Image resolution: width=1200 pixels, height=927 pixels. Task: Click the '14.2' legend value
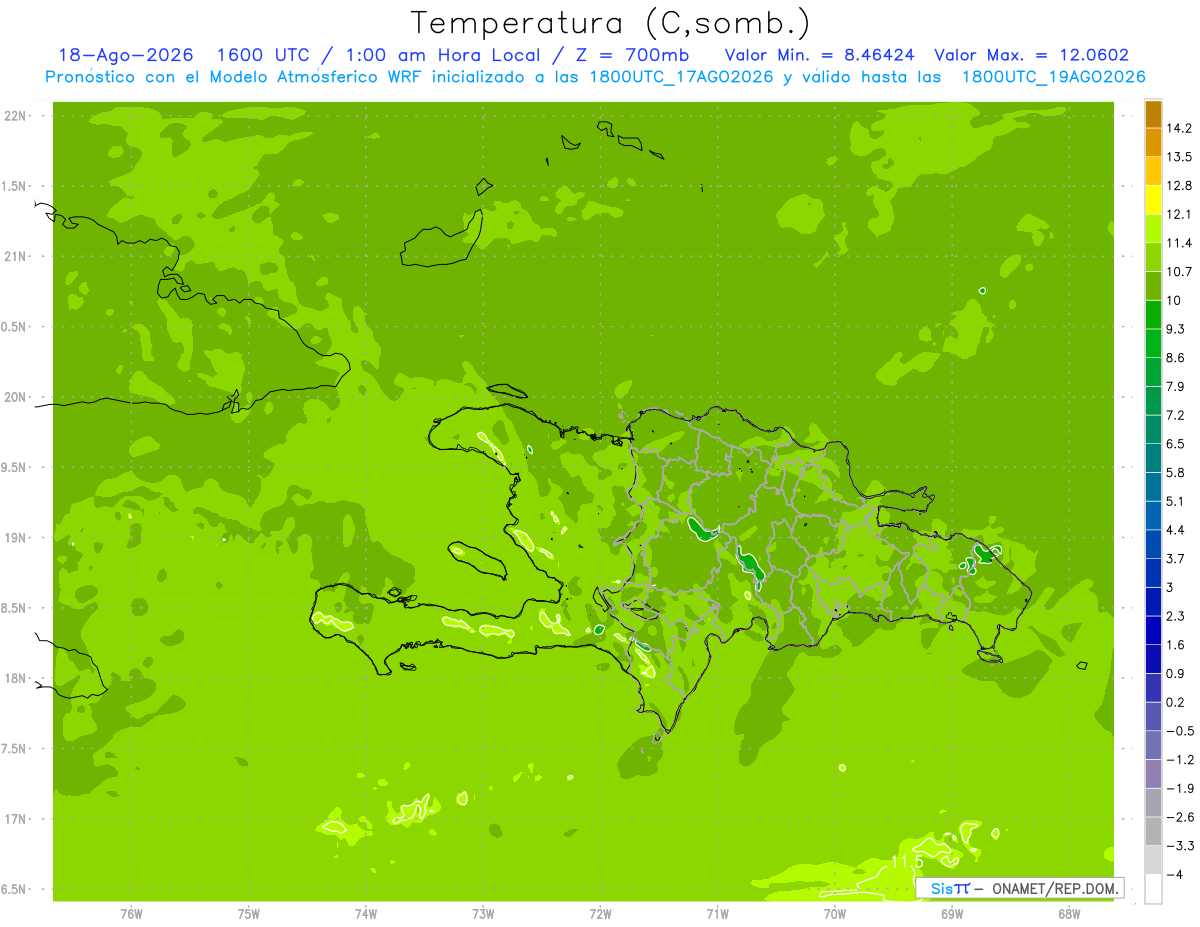coord(1179,128)
